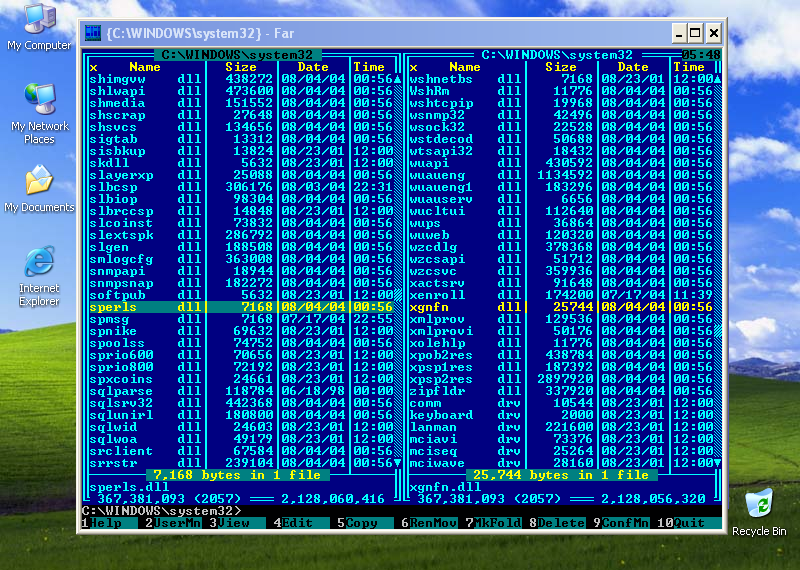Click left panel scrollbar up arrow
Image resolution: width=800 pixels, height=570 pixels.
point(397,79)
